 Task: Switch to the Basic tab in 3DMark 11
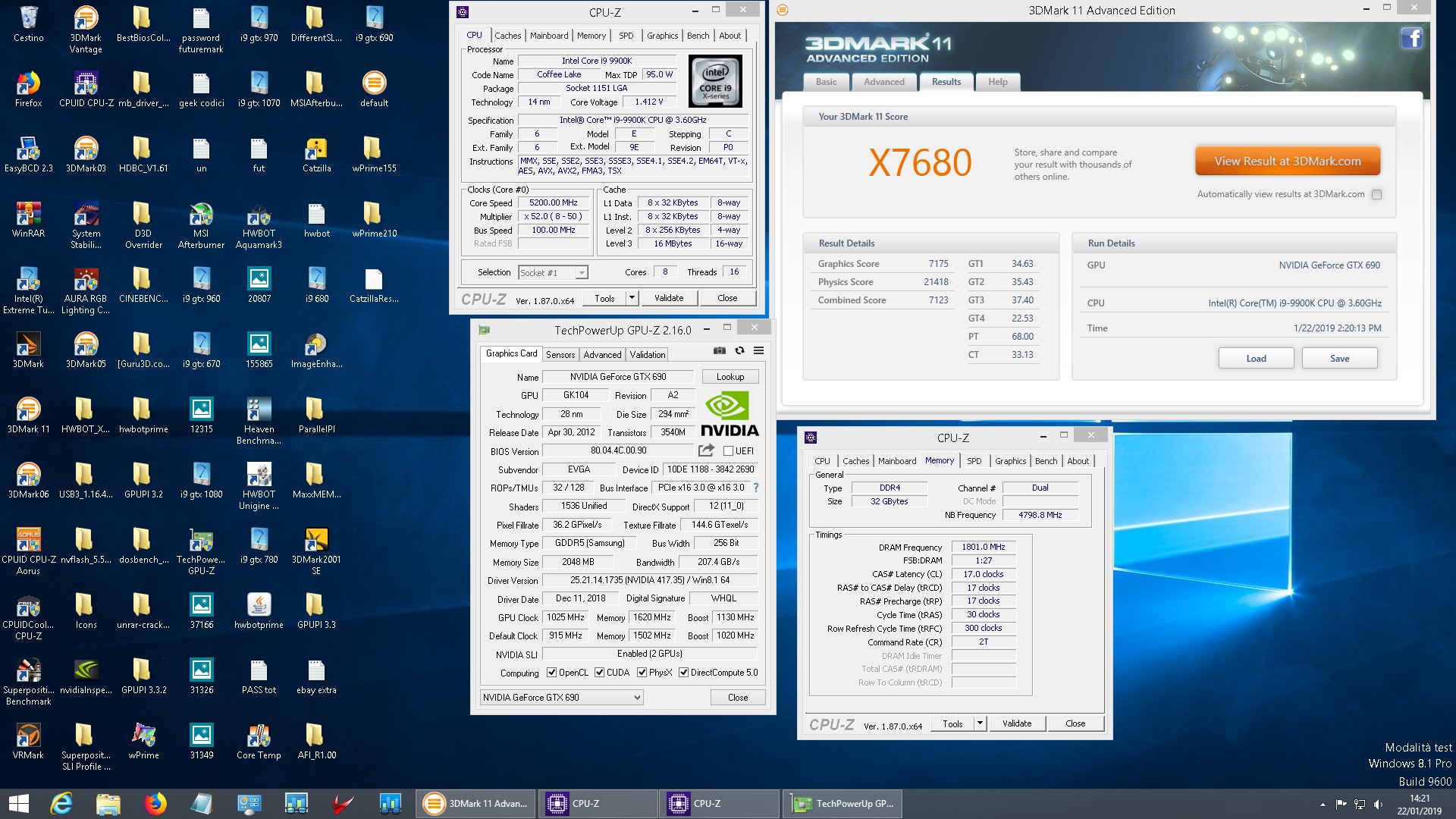tap(826, 82)
